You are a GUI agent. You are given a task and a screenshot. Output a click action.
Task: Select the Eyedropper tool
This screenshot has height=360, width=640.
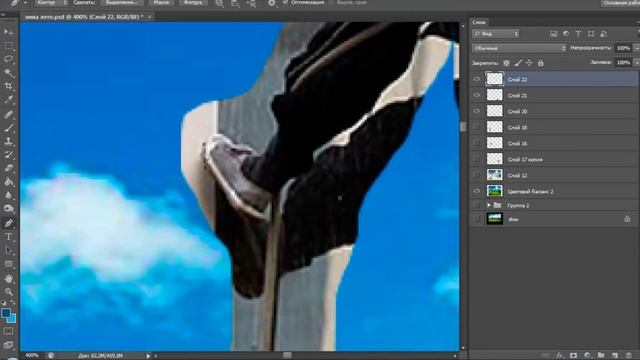[x=8, y=100]
